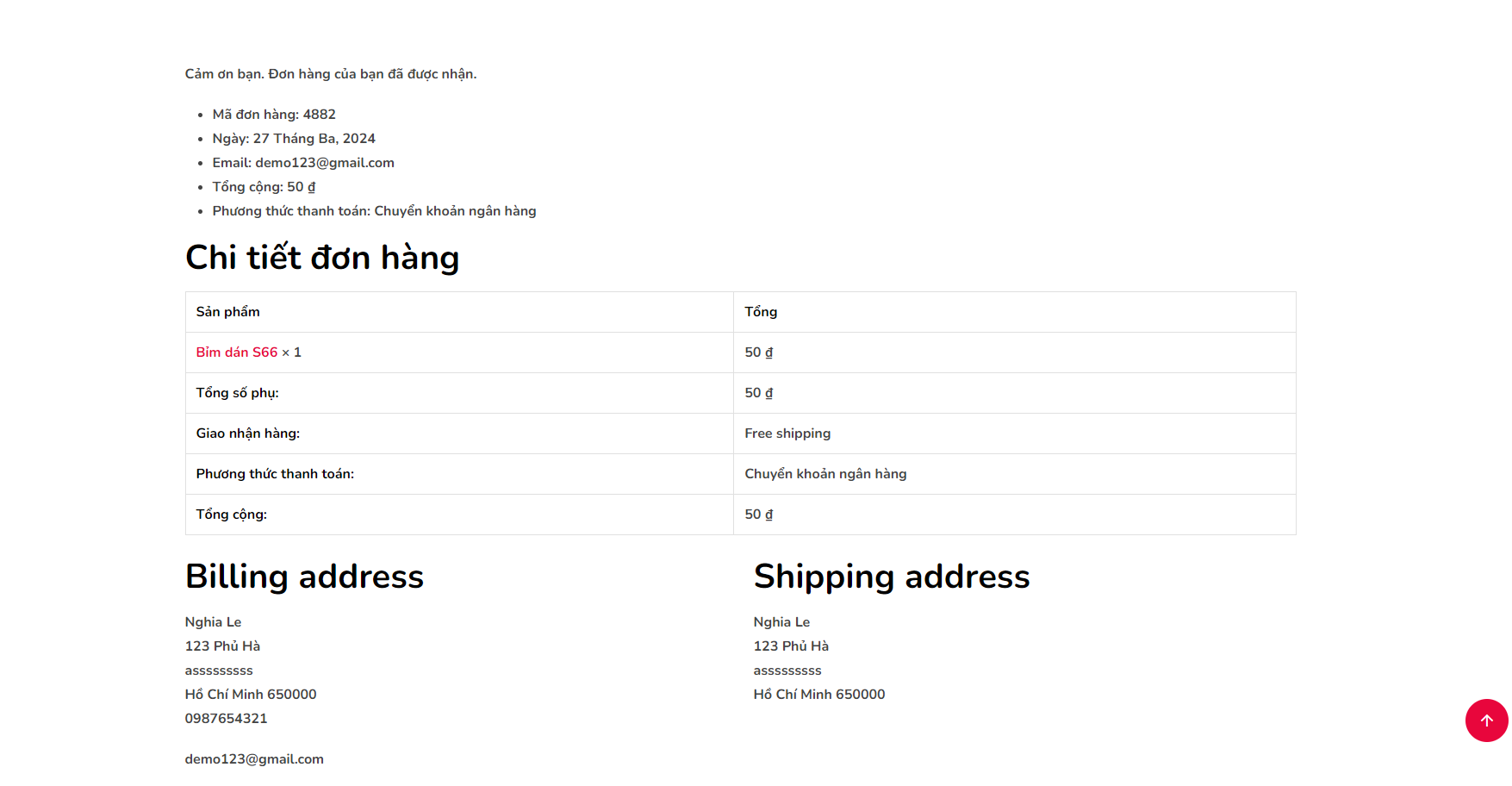The height and width of the screenshot is (786, 1512).
Task: Open the Bỉm dán S66 product link
Action: (237, 352)
